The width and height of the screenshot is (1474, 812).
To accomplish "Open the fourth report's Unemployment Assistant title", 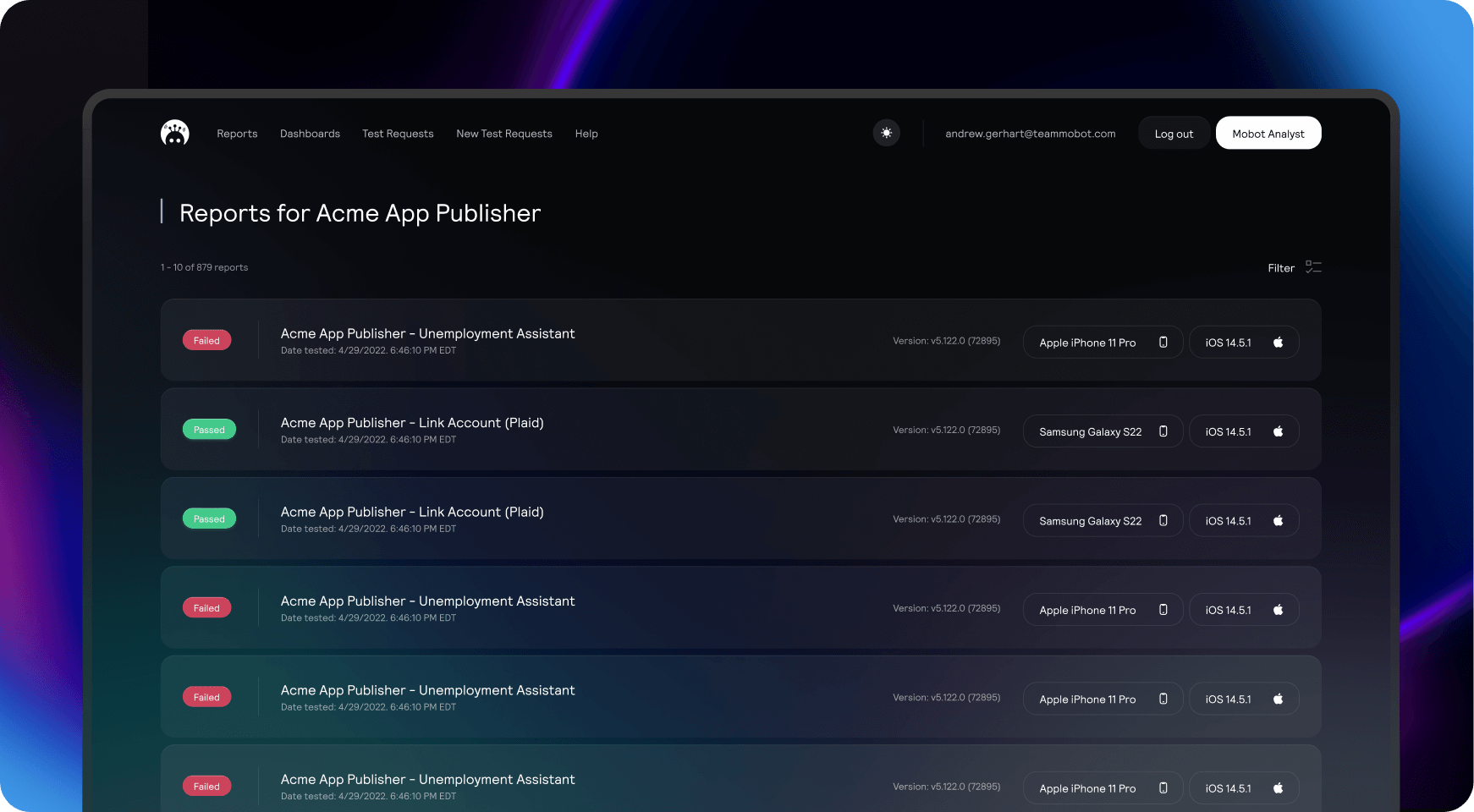I will coord(427,601).
